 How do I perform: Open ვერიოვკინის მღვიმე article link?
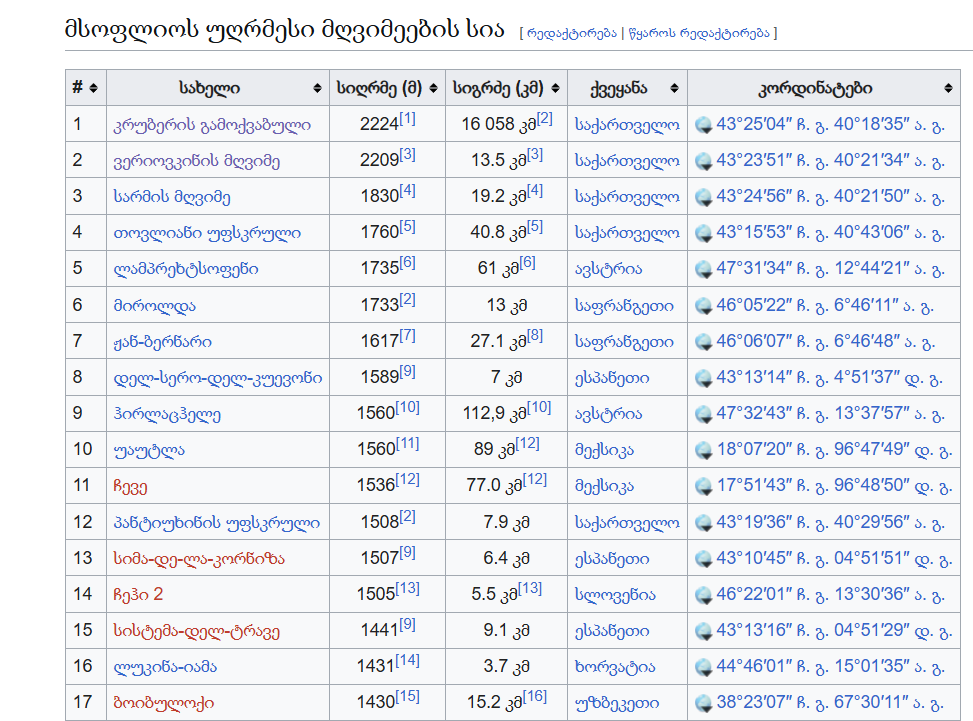[x=197, y=161]
